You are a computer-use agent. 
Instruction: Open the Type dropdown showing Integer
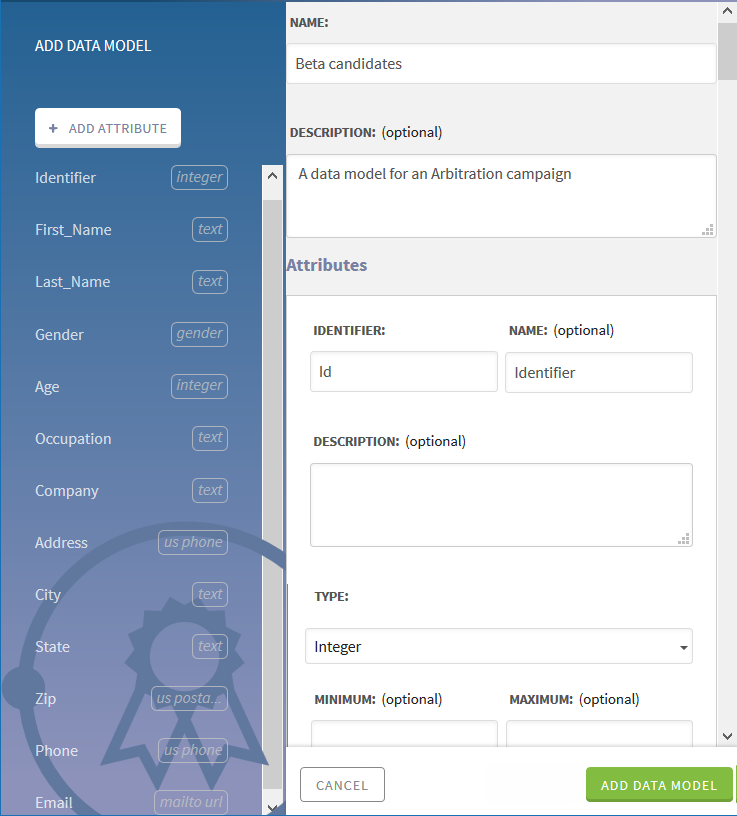(499, 647)
